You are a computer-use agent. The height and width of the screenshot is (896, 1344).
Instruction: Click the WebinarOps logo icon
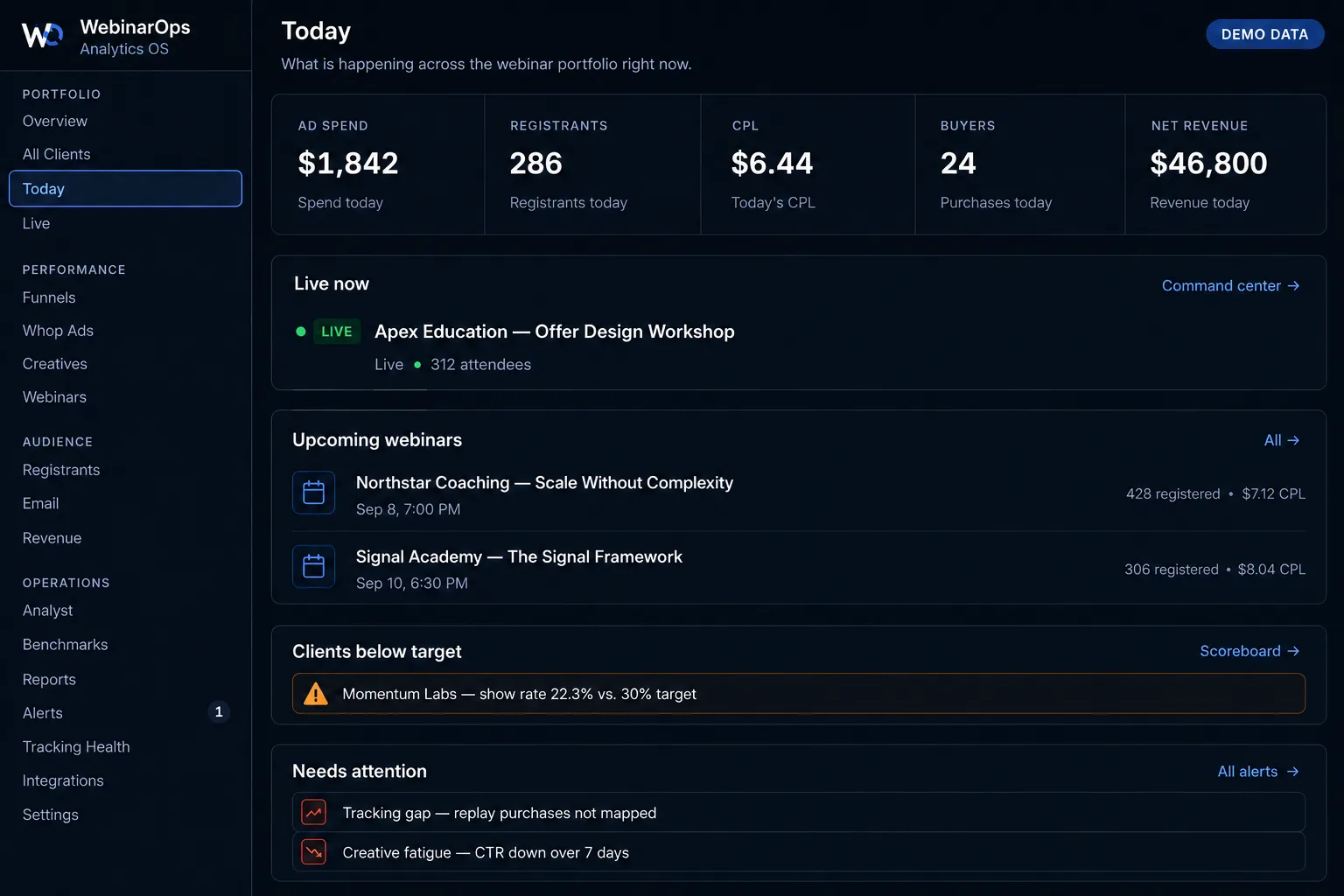[x=42, y=35]
